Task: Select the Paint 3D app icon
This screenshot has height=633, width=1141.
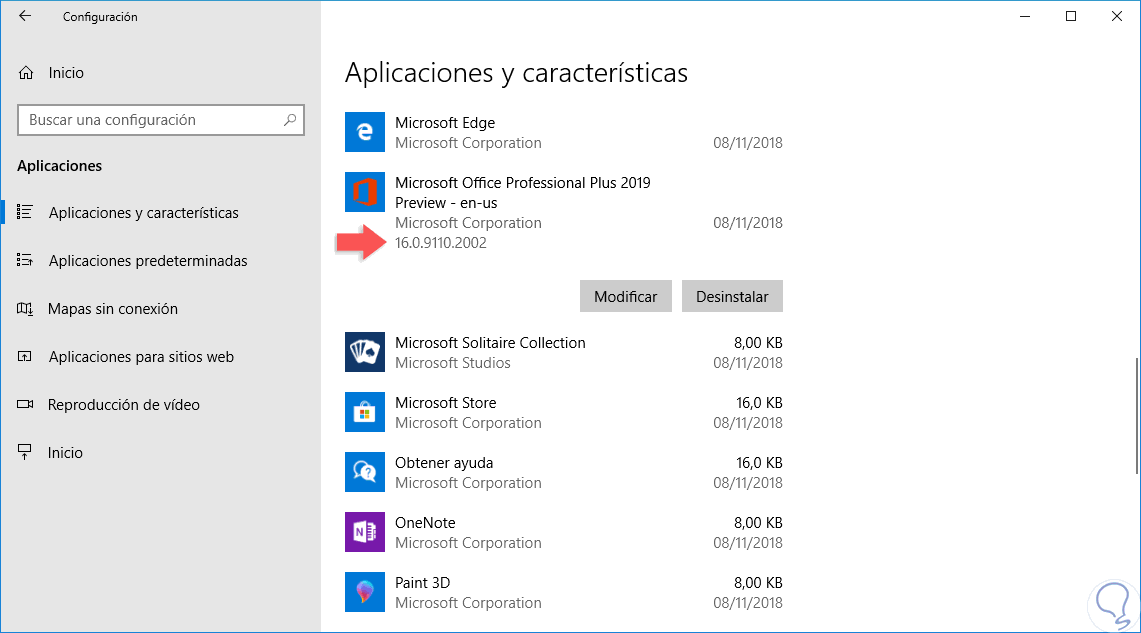Action: point(364,592)
